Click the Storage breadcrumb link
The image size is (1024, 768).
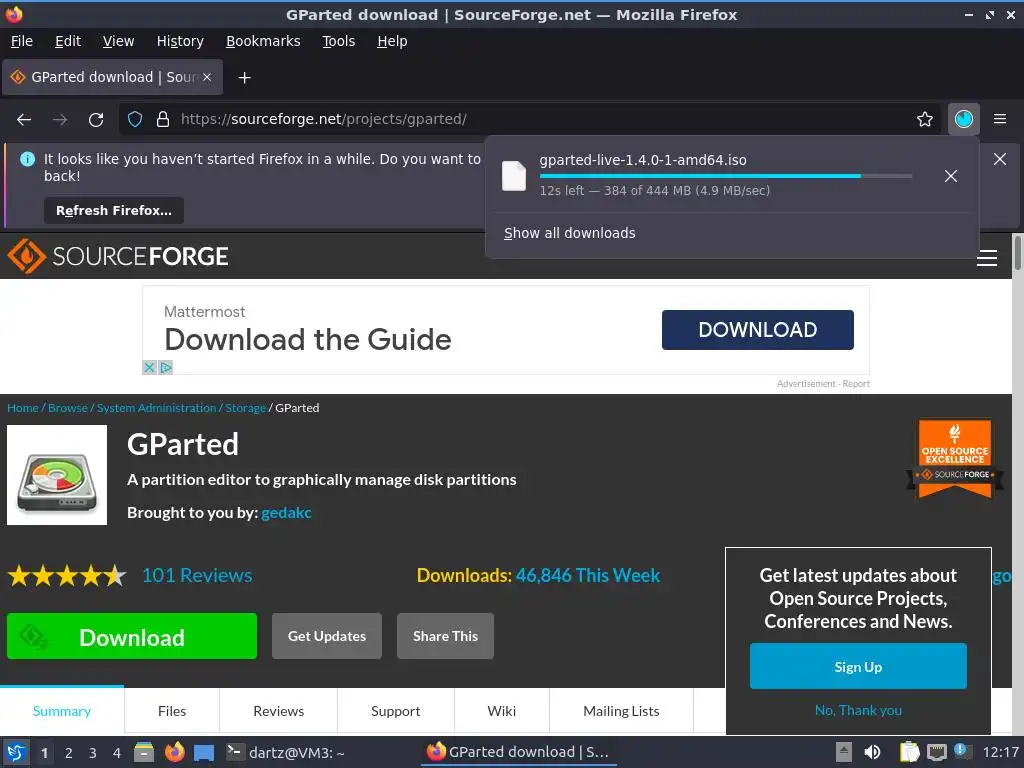tap(246, 408)
